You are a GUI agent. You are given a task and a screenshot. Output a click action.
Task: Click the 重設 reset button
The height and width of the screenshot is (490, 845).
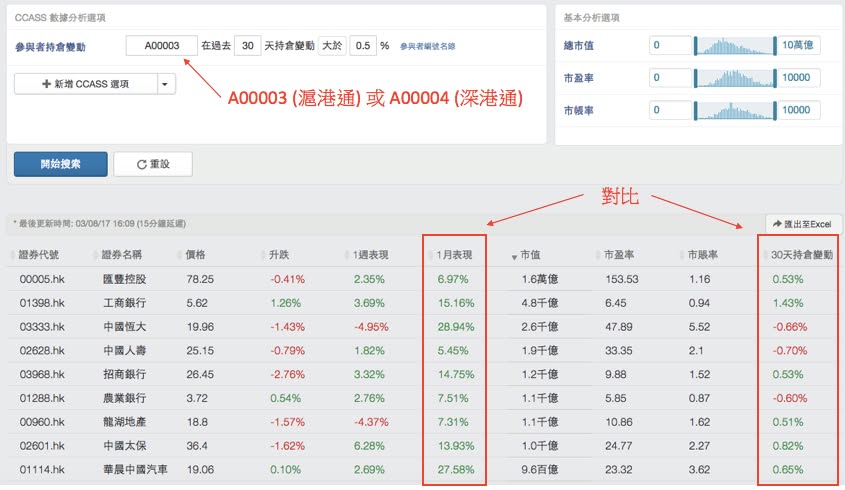click(x=153, y=164)
